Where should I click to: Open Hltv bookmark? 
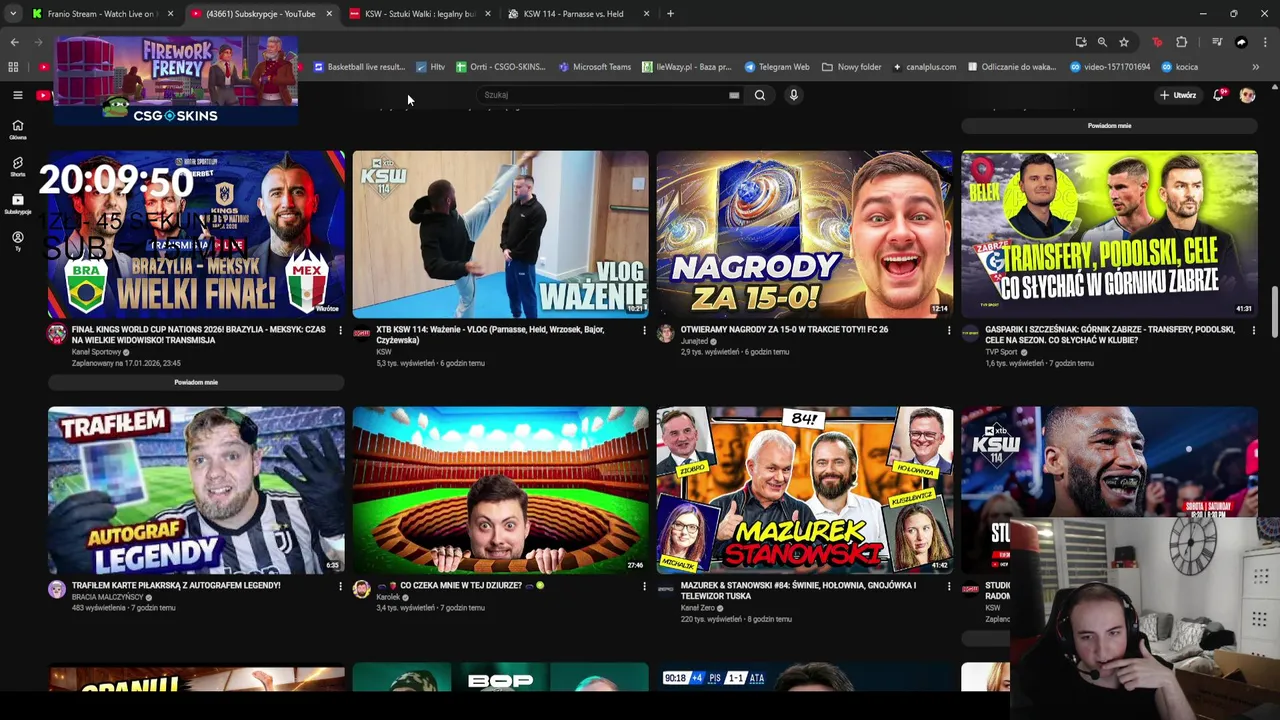[x=430, y=67]
